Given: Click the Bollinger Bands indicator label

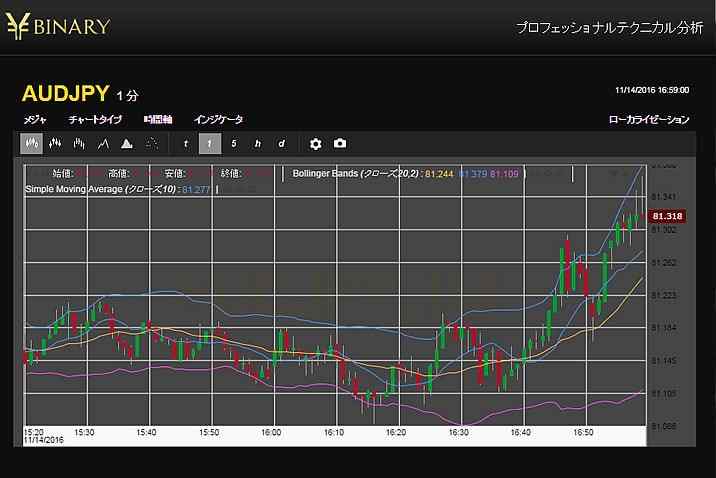Looking at the screenshot, I should pyautogui.click(x=355, y=174).
